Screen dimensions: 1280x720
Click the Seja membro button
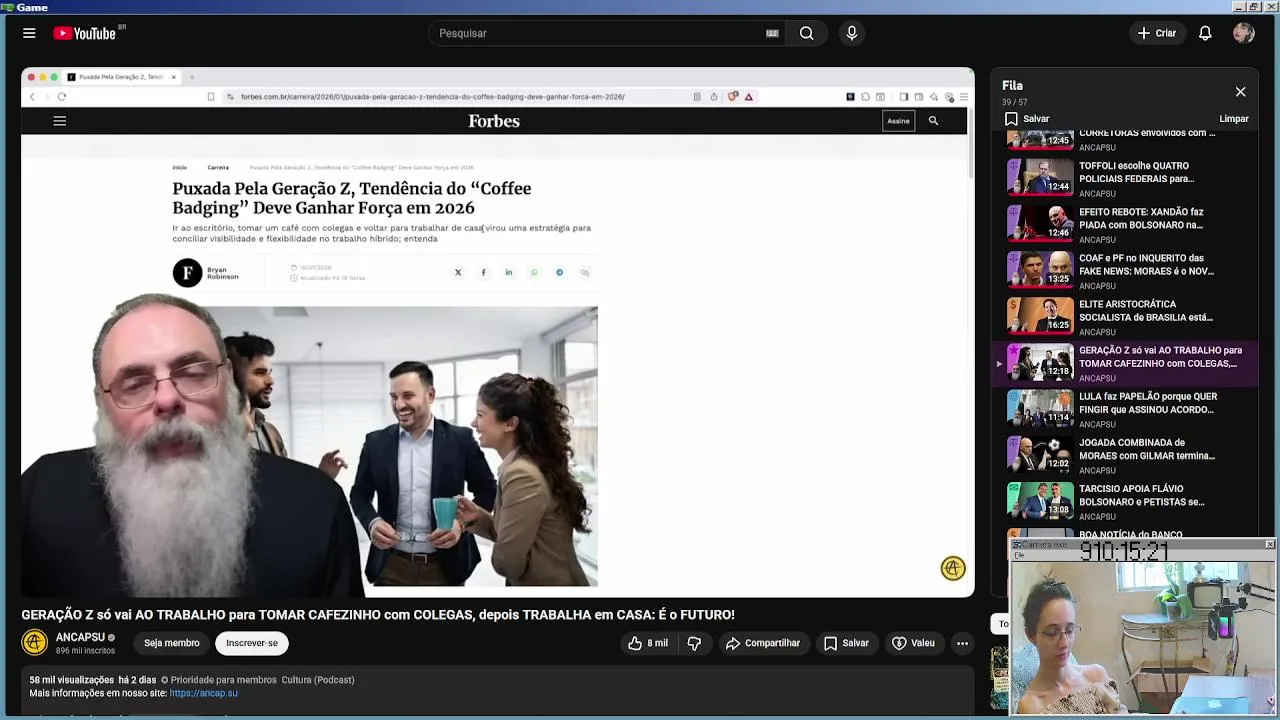(171, 643)
